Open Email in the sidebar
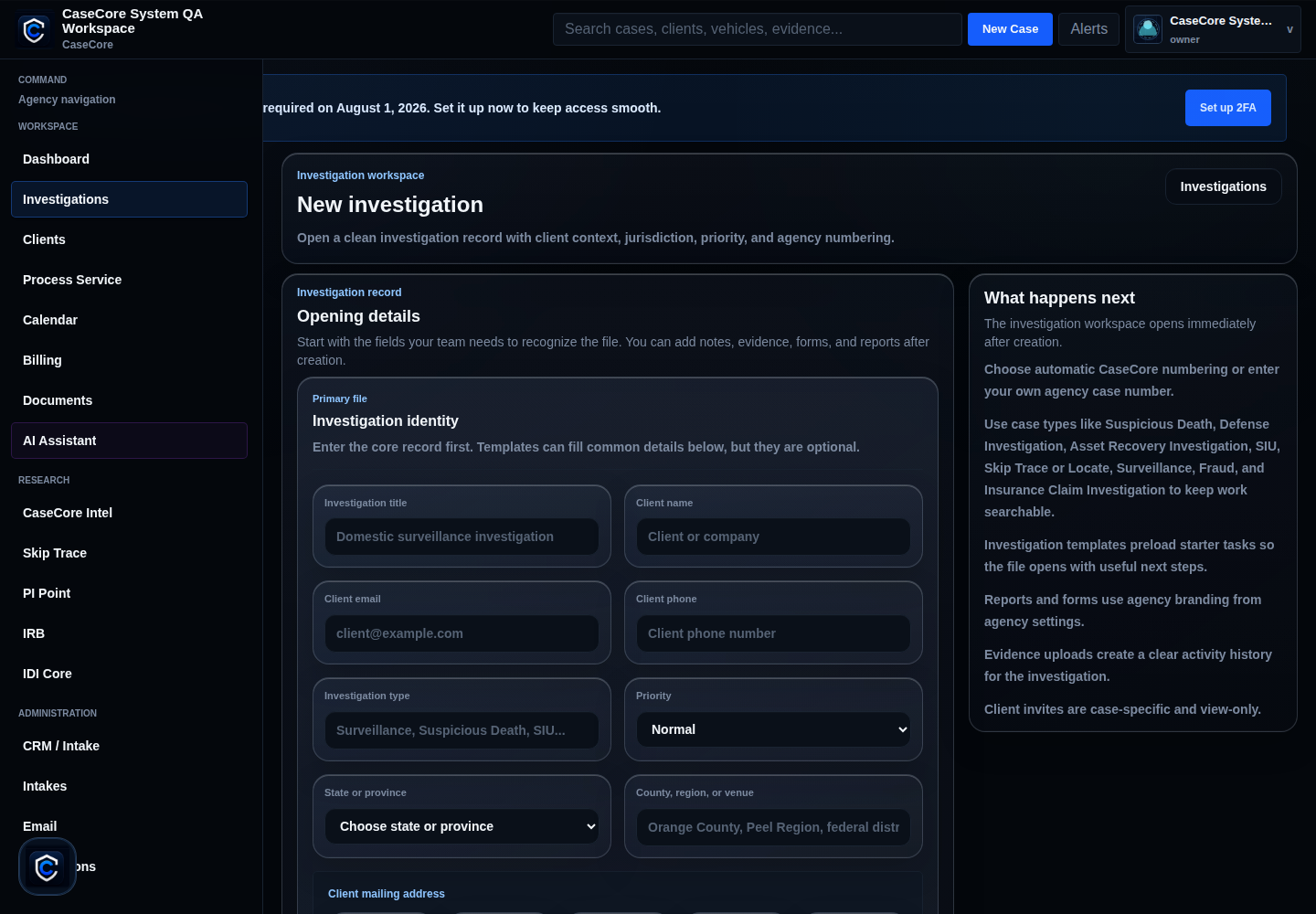The width and height of the screenshot is (1316, 914). click(x=129, y=826)
